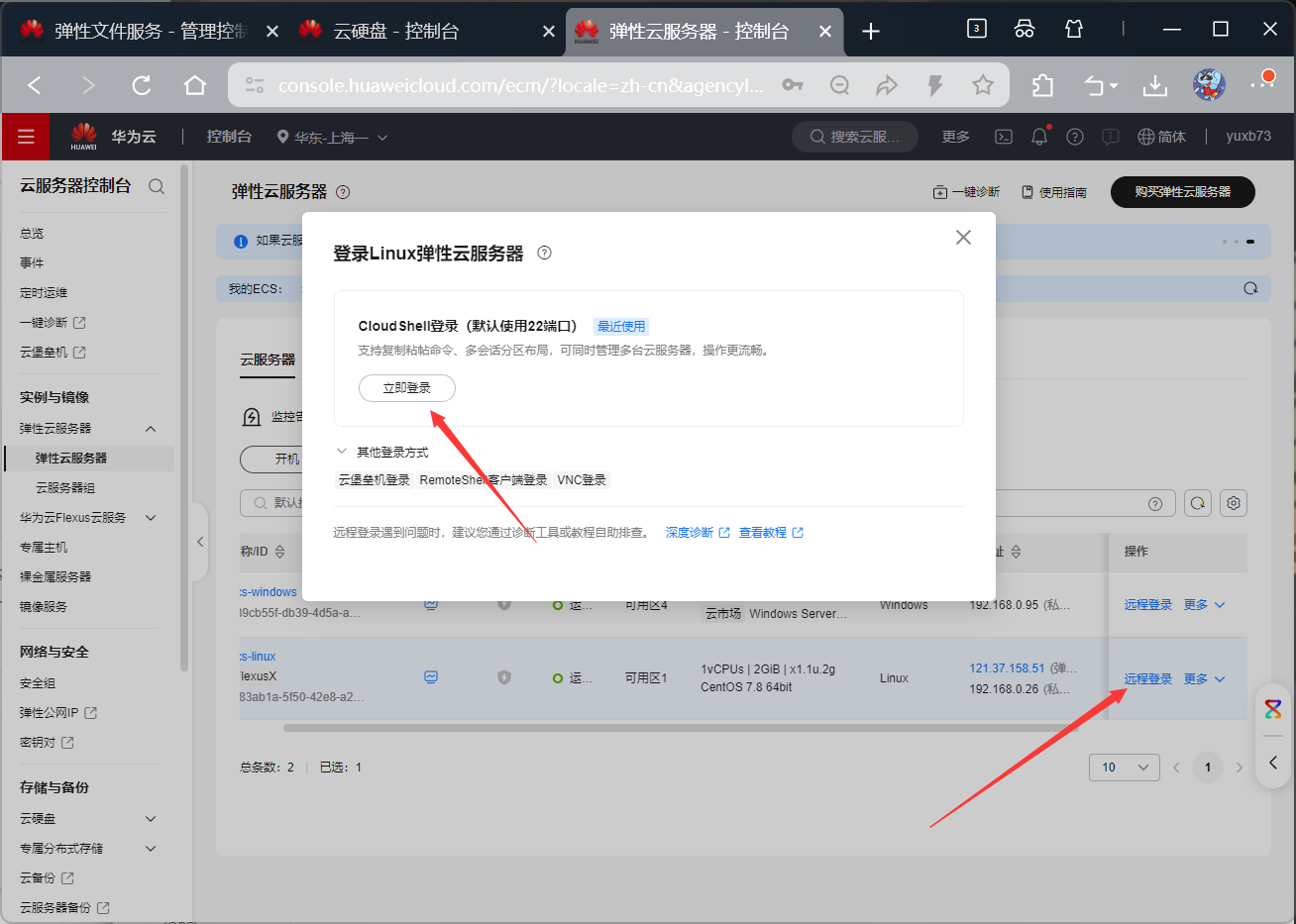
Task: Click the help icon next to 弹性云服务器 title
Action: tap(343, 192)
